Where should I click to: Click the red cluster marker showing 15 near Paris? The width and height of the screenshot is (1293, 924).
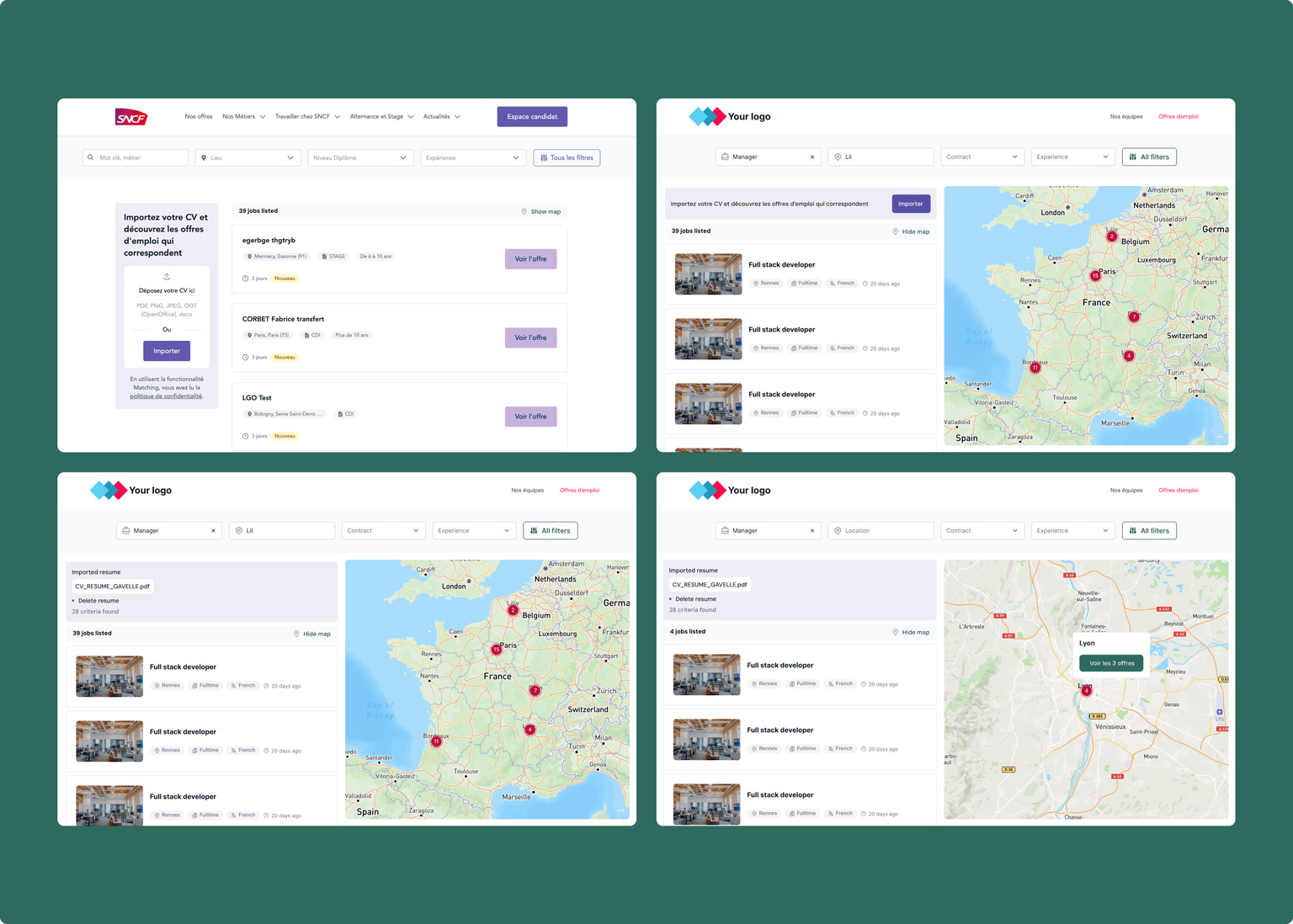(1094, 275)
